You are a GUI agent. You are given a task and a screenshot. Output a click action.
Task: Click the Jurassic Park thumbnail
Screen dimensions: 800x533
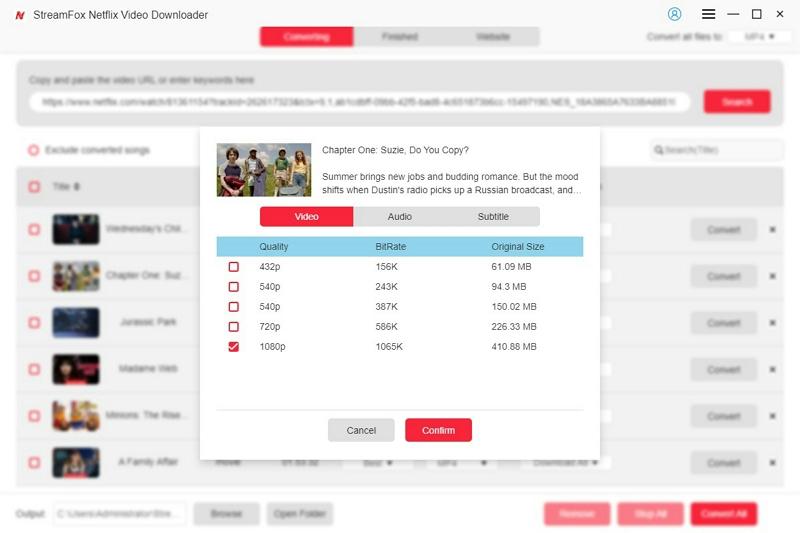76,323
